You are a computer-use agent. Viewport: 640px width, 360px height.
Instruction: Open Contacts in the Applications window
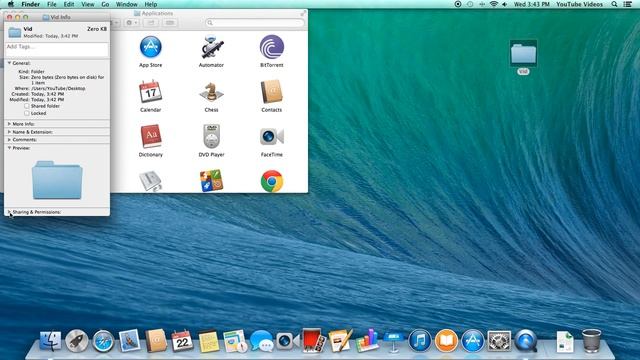(272, 92)
